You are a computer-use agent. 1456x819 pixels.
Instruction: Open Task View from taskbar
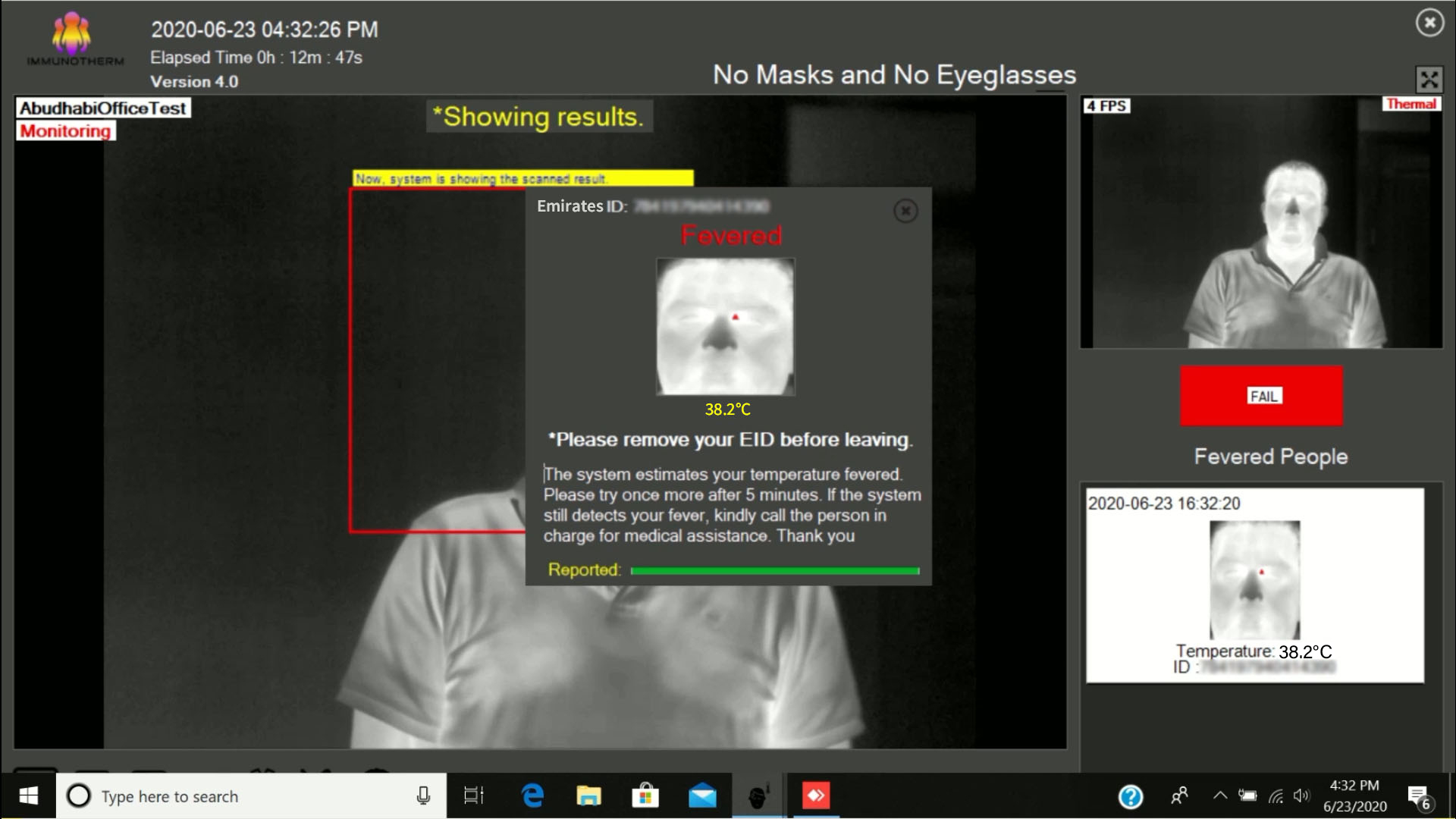pos(474,795)
